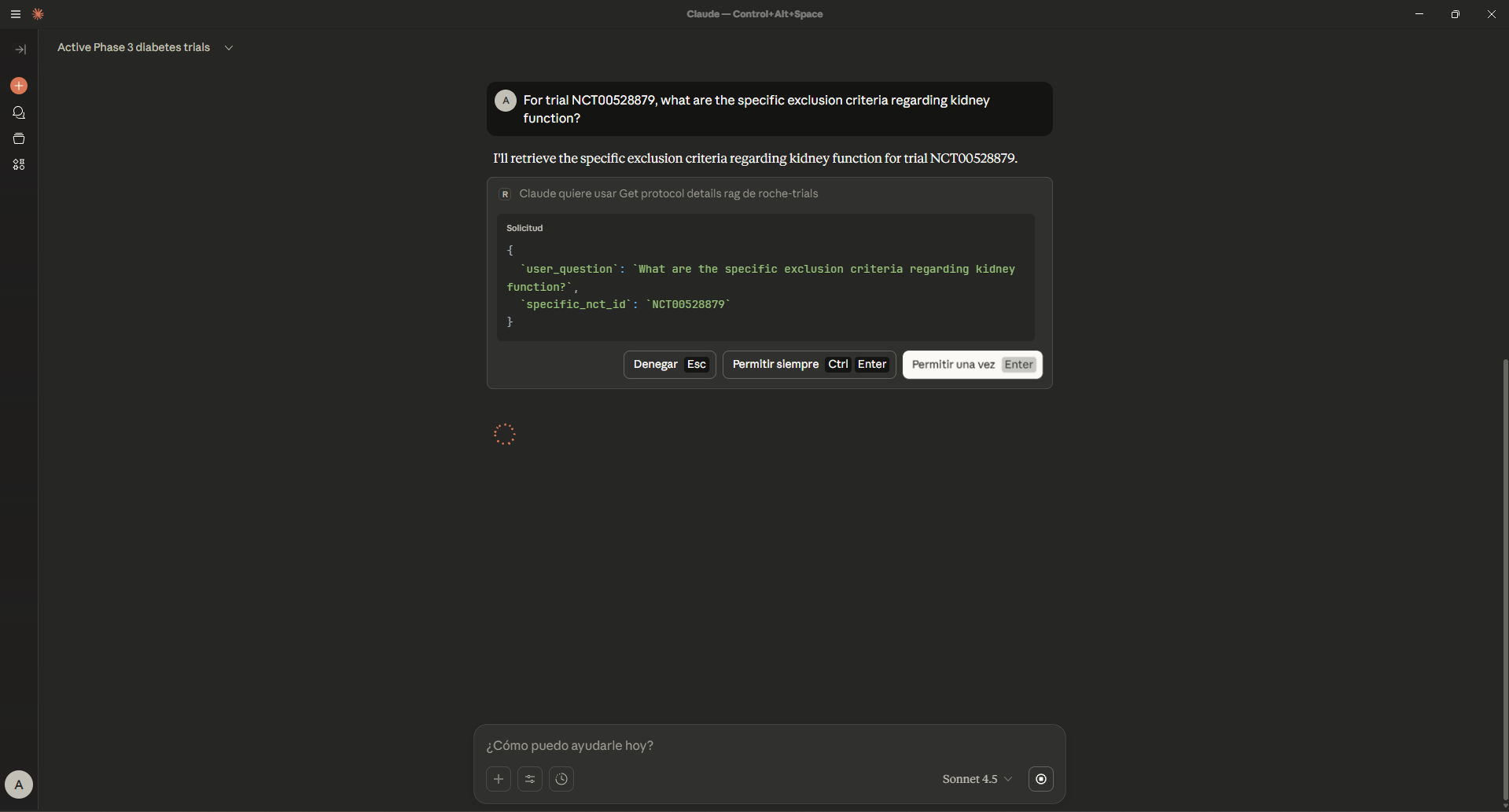The image size is (1509, 812).
Task: Click the message input field
Action: [x=769, y=745]
